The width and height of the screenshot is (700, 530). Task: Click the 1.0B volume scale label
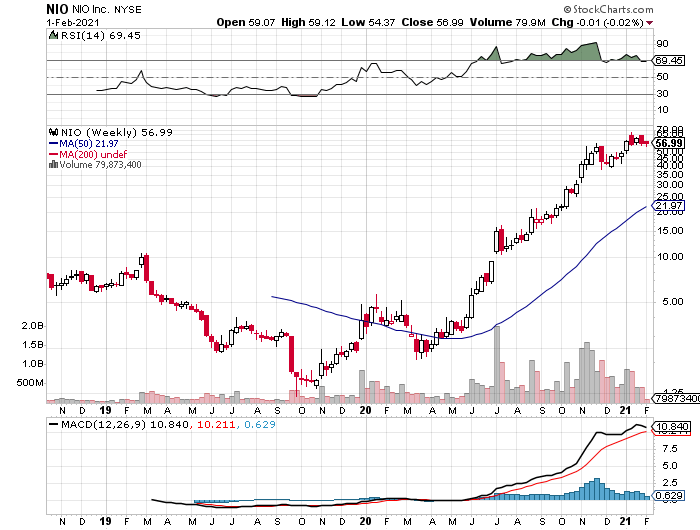pyautogui.click(x=33, y=364)
